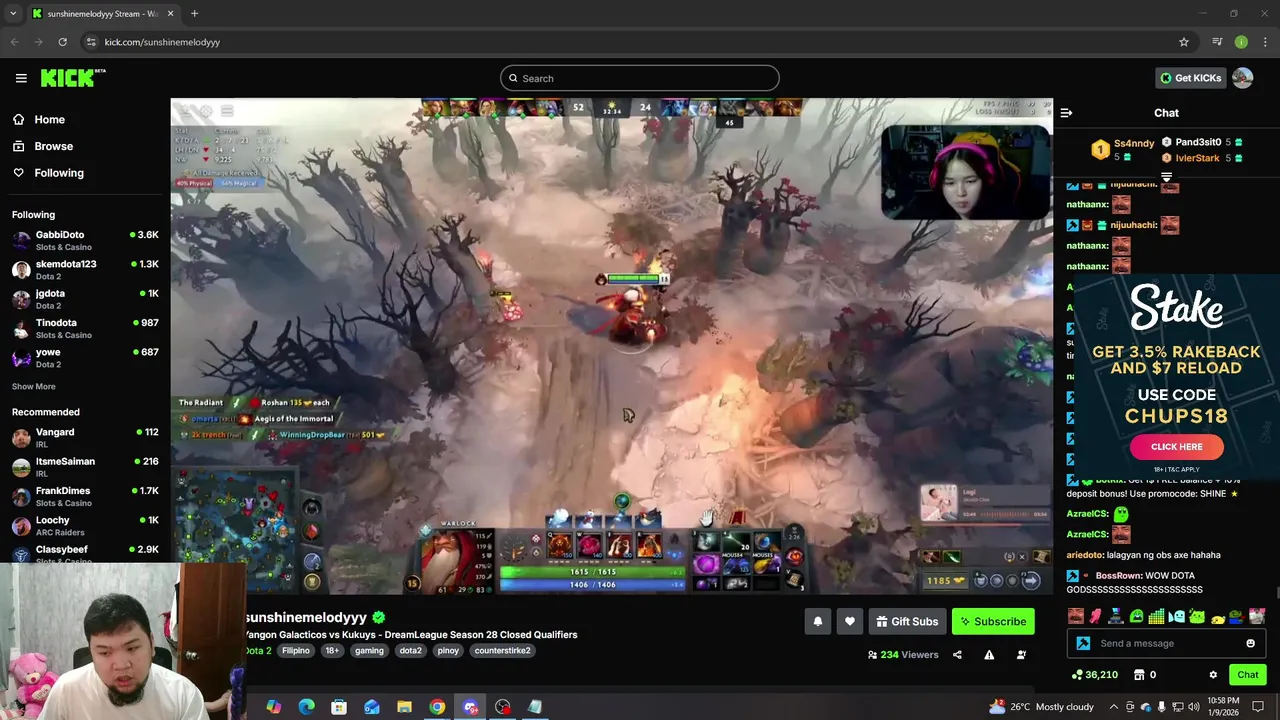Screen dimensions: 1280x720
Task: Click the Kick search field
Action: (x=640, y=78)
